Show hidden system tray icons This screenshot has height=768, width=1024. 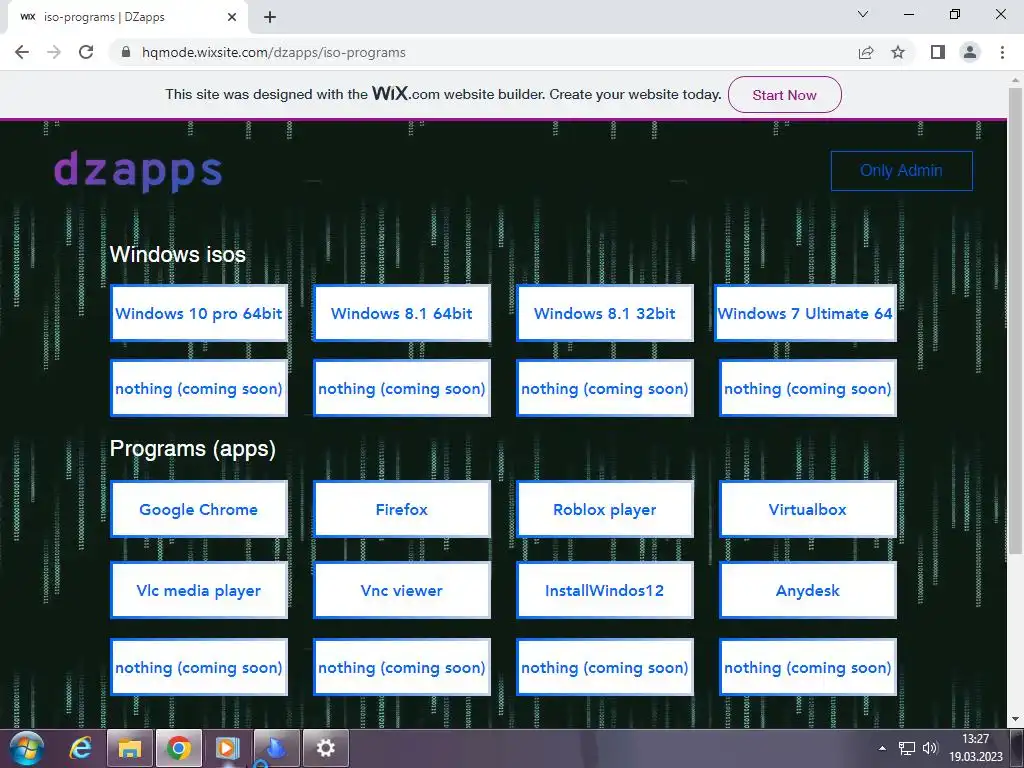click(882, 748)
